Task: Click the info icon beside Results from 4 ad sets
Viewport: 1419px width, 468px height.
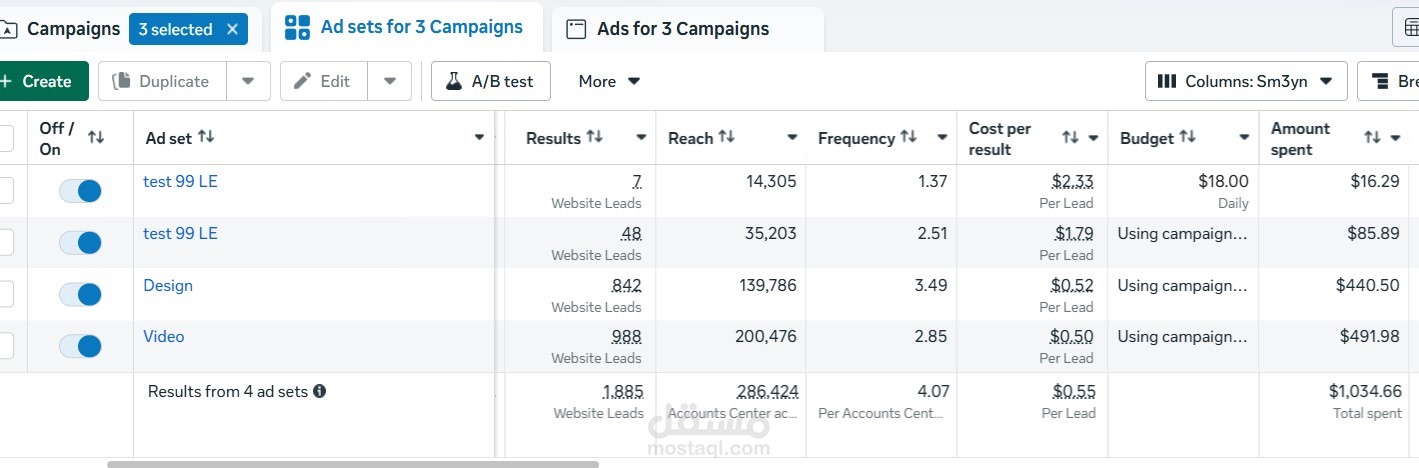Action: [319, 391]
